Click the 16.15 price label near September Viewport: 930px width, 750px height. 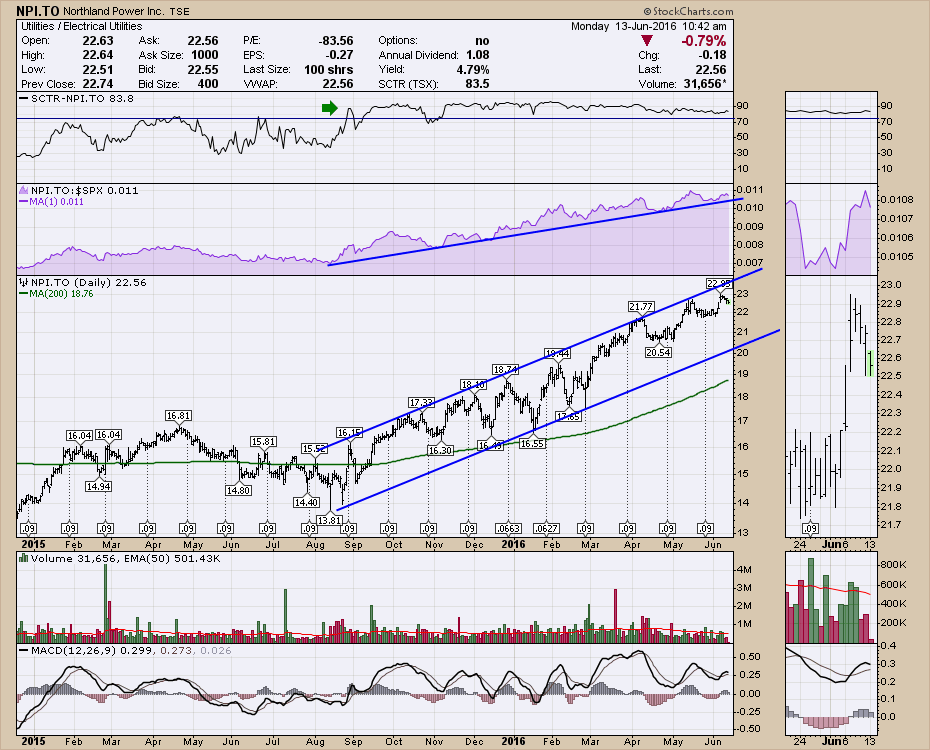click(349, 432)
